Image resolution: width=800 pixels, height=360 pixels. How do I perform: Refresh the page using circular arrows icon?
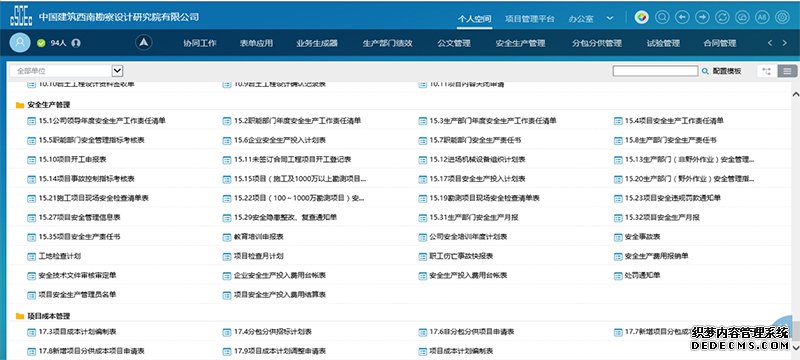(722, 18)
